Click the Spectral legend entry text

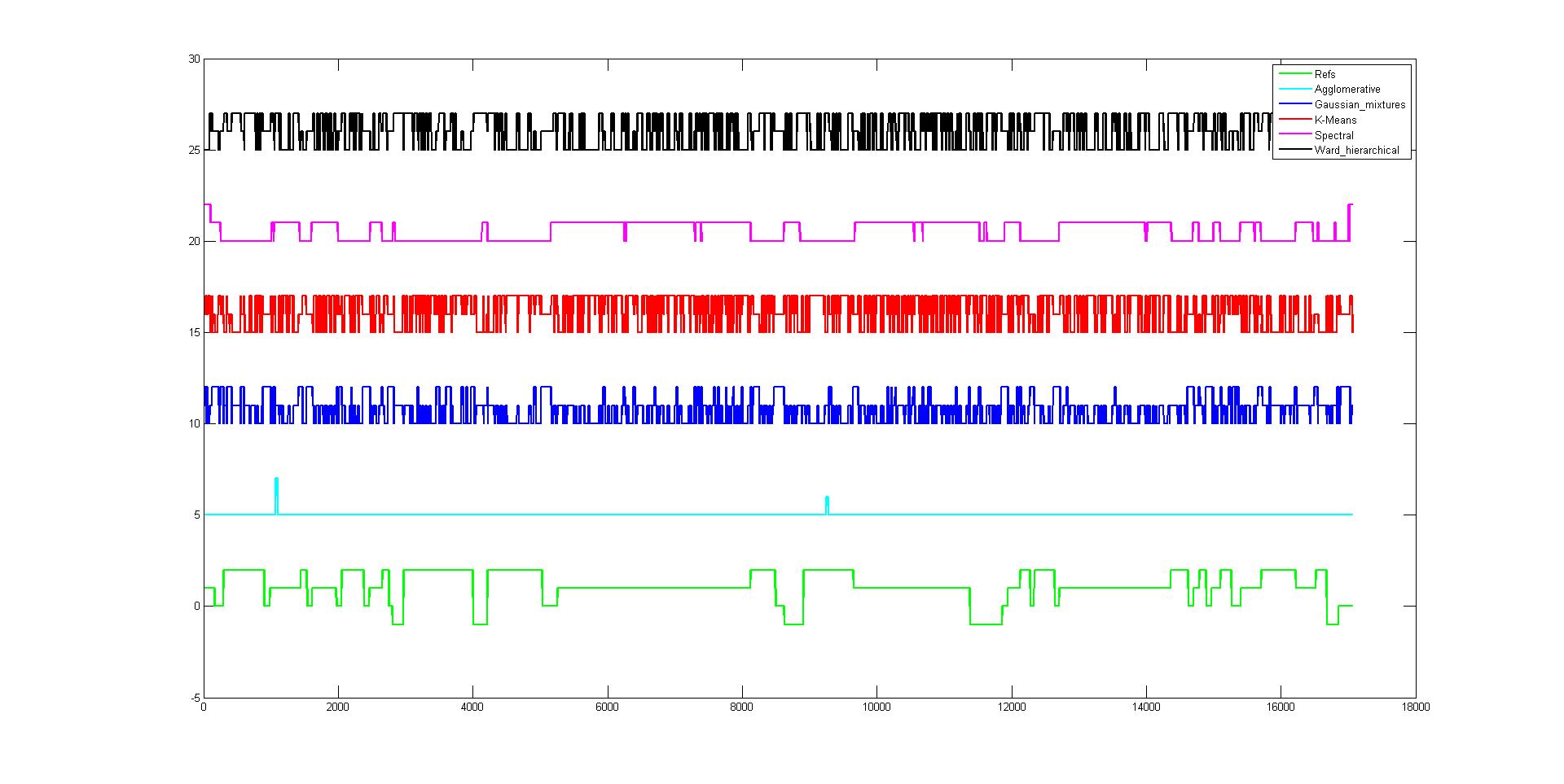click(x=1333, y=135)
